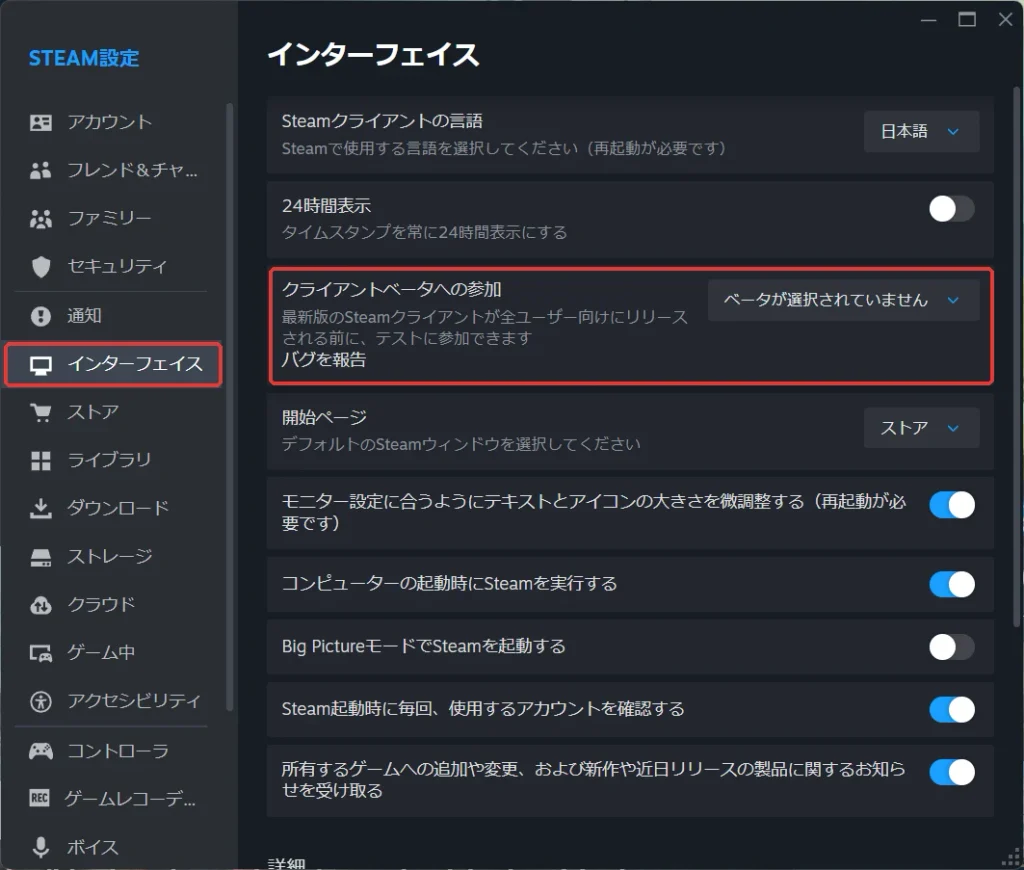Screen dimensions: 1024x870
Task: Click the フレンド&チャット people icon
Action: point(40,170)
